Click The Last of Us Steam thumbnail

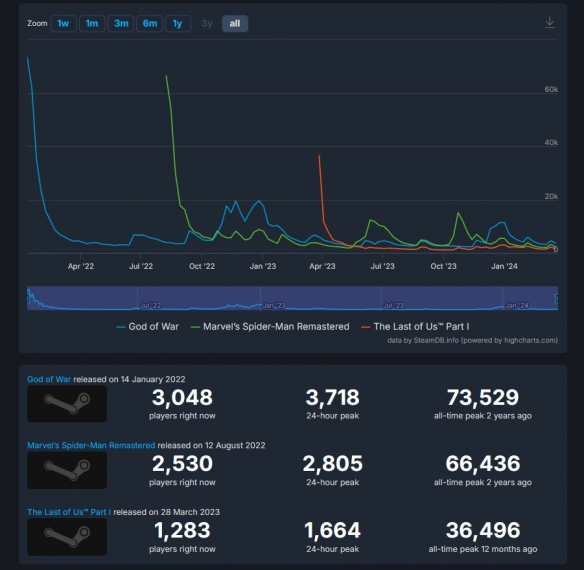coord(67,537)
